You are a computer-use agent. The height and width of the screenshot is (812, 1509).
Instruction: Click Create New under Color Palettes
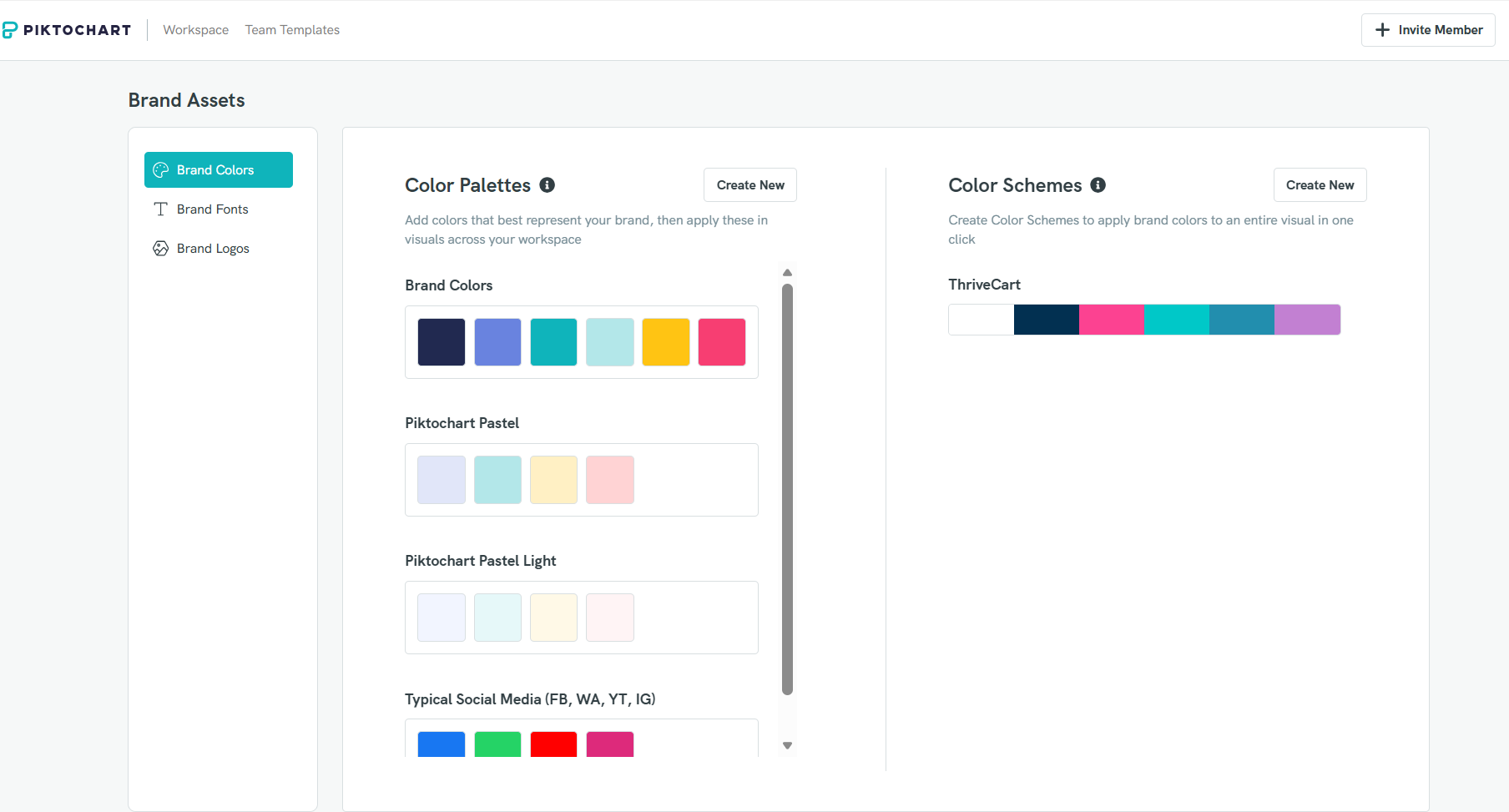click(x=749, y=184)
